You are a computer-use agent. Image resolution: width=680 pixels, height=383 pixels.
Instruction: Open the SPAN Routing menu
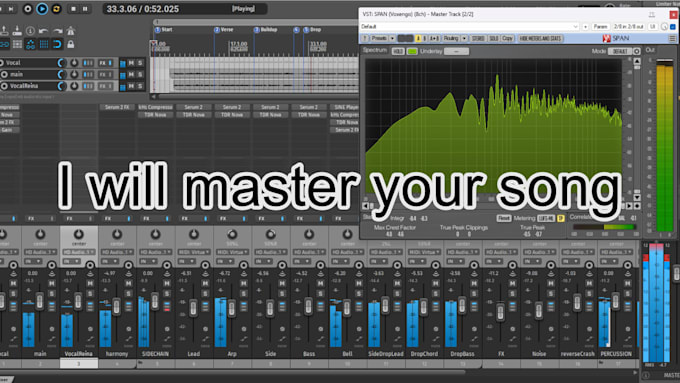point(451,39)
